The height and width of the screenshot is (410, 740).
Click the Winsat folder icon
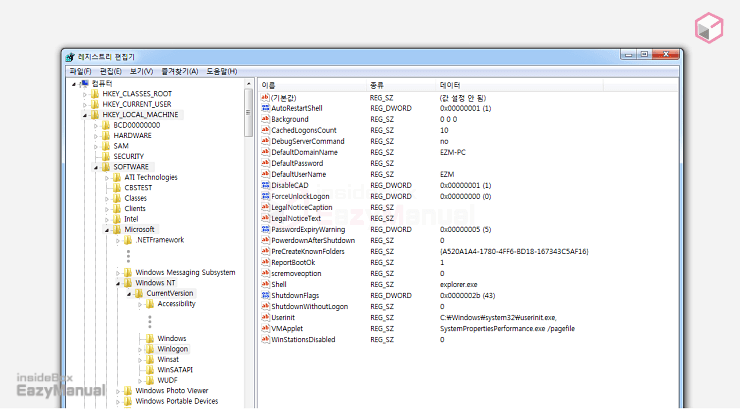pyautogui.click(x=150, y=360)
